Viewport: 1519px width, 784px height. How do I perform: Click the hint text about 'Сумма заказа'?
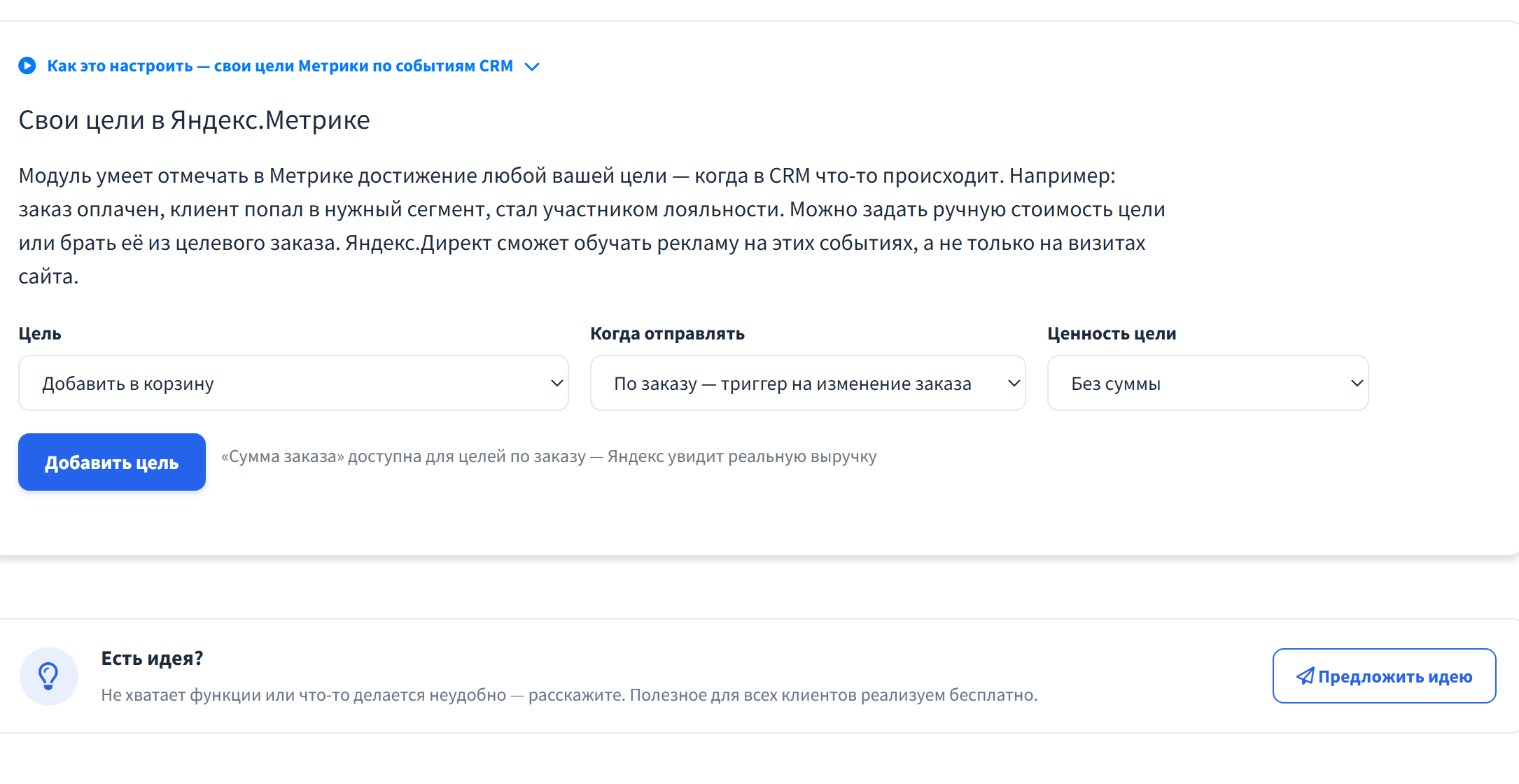coord(549,456)
